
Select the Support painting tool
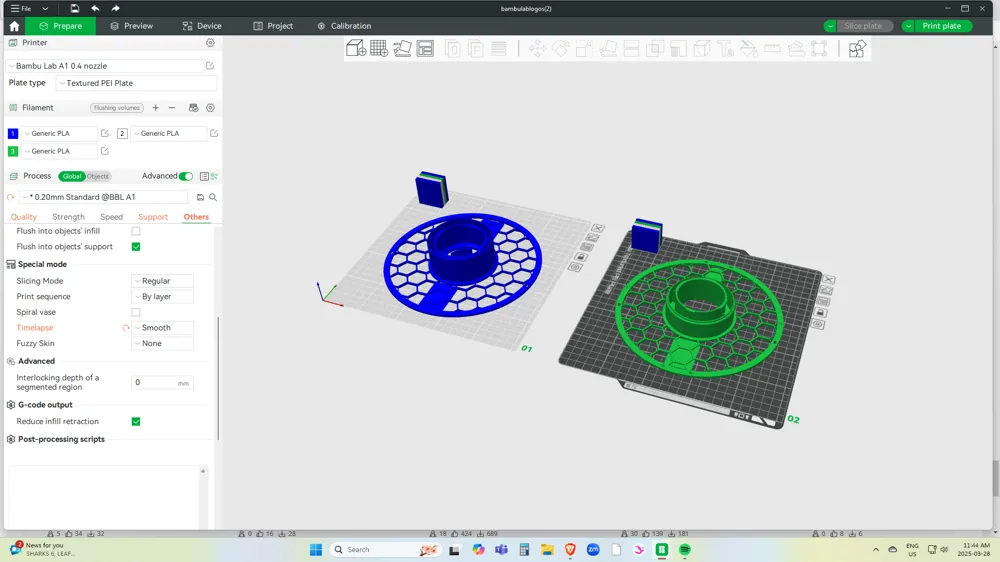click(x=679, y=48)
